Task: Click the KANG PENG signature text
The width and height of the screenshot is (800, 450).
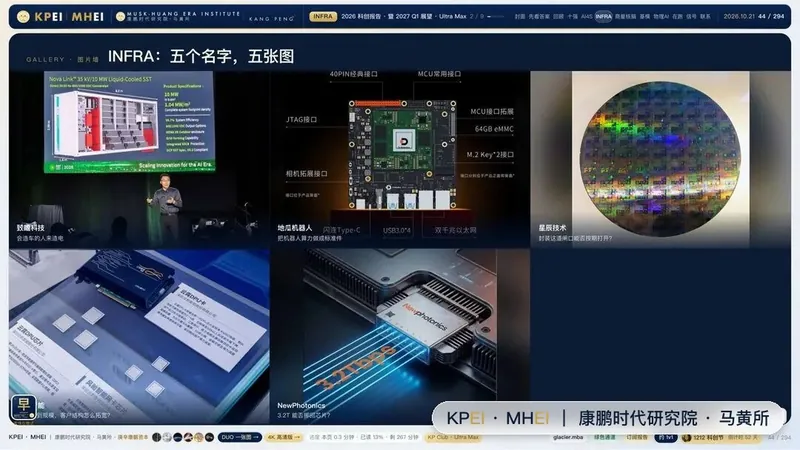Action: [271, 18]
